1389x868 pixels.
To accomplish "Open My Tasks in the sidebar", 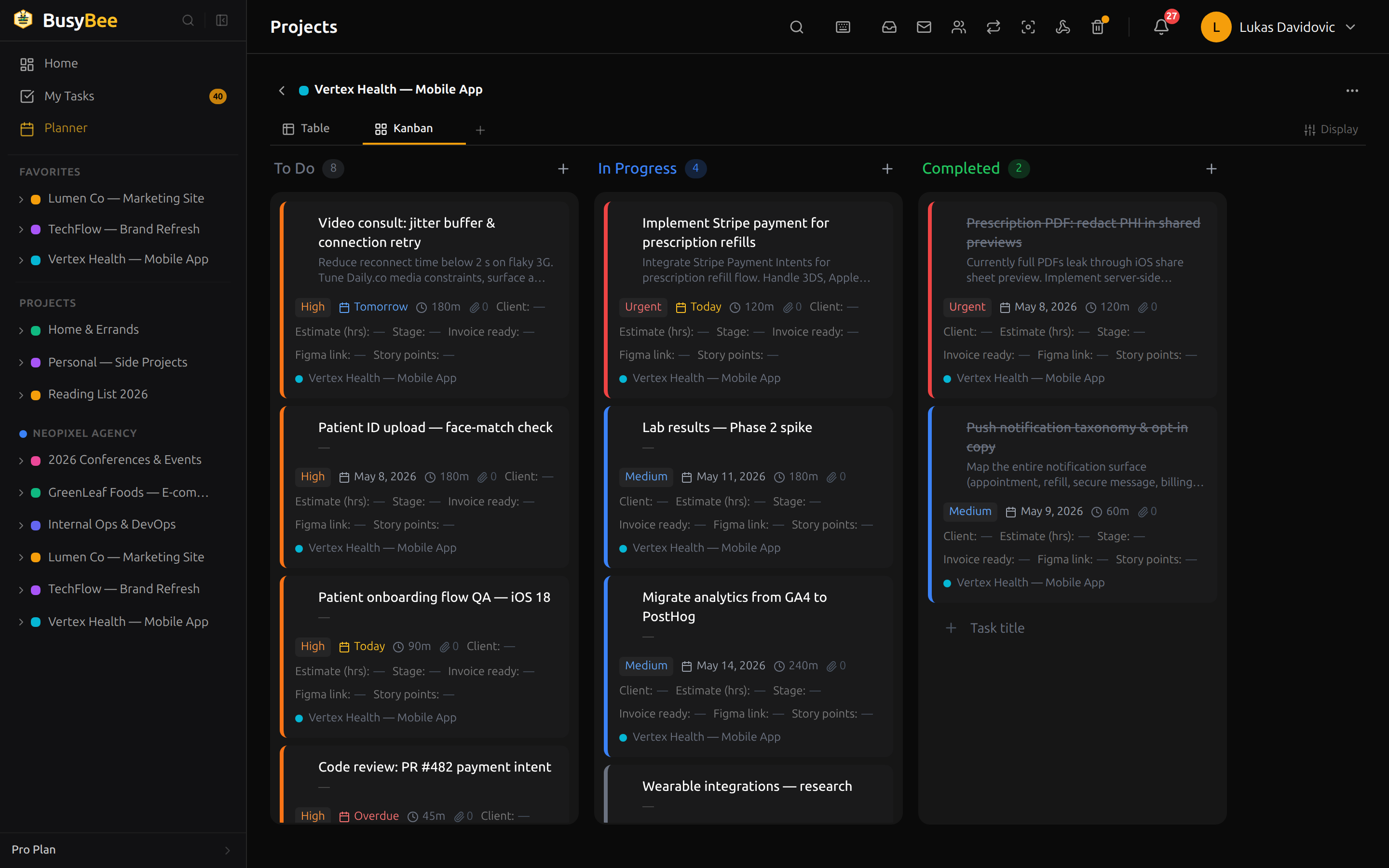I will (123, 96).
